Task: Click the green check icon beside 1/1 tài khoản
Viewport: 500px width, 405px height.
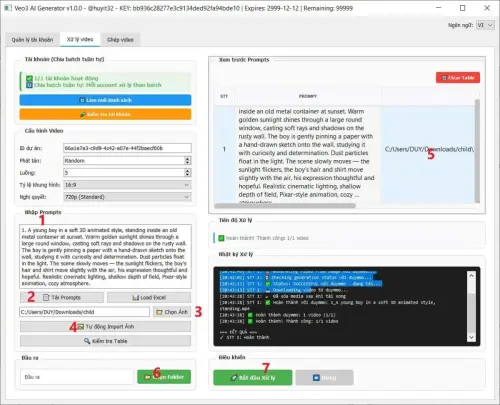Action: click(29, 78)
